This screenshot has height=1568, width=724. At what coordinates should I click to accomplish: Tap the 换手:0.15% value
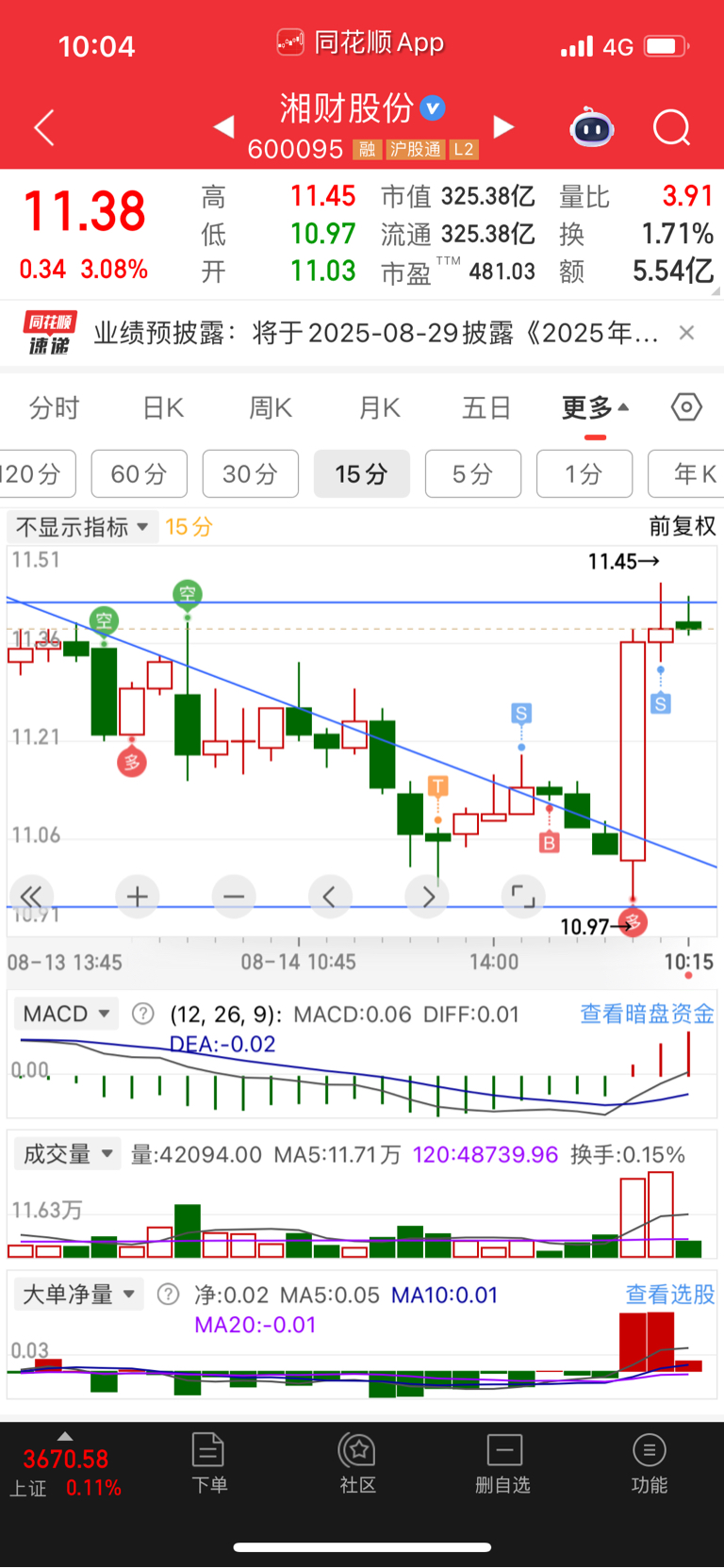point(628,1154)
